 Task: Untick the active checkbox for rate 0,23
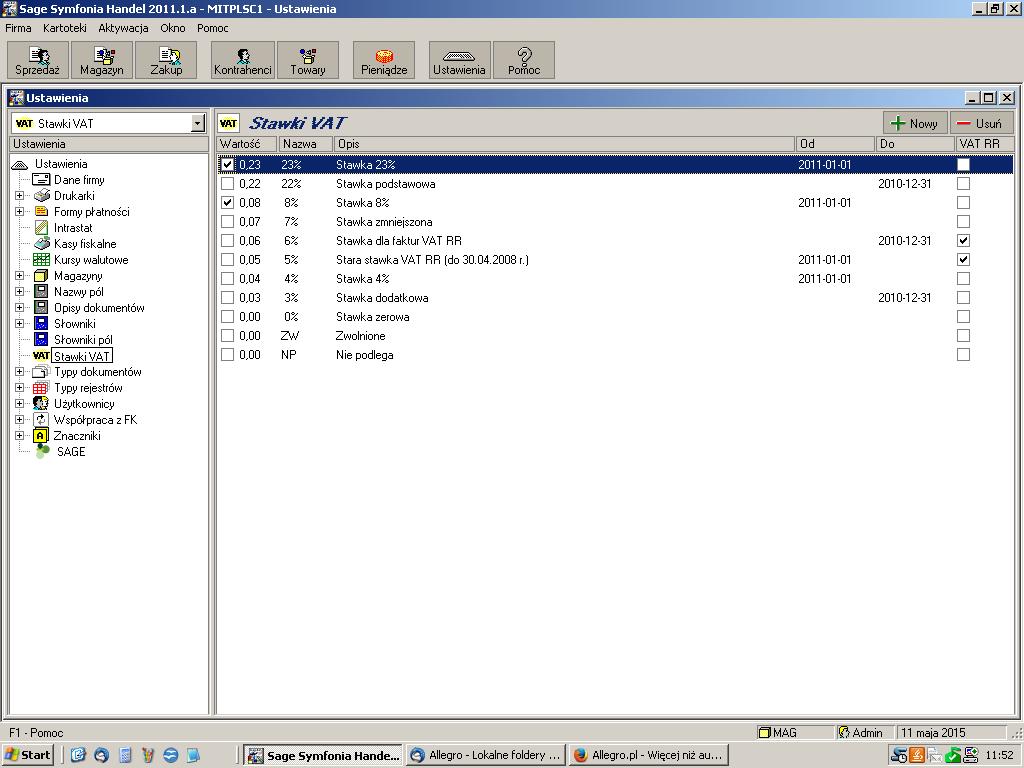227,165
